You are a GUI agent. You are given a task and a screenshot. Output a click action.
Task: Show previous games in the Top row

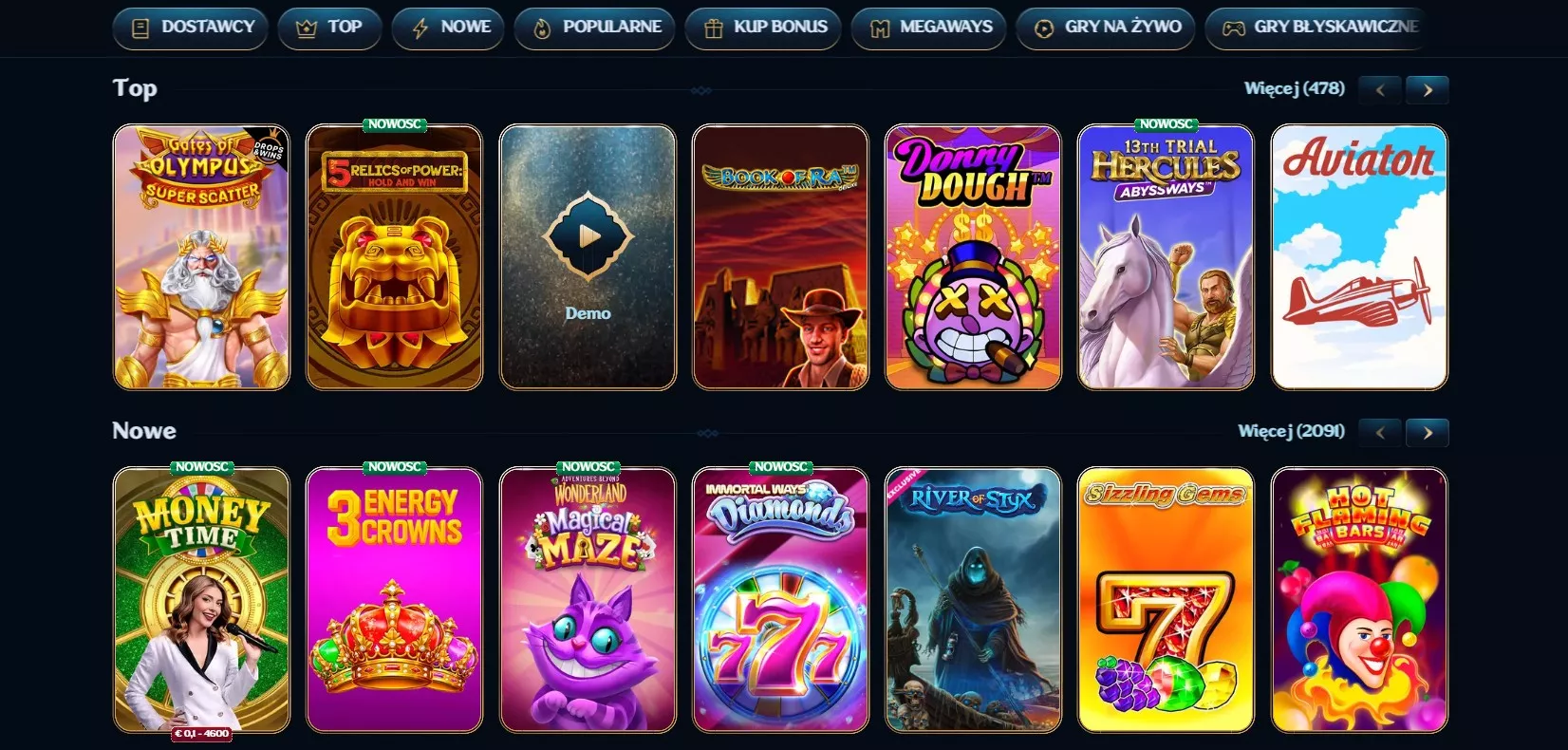(x=1380, y=89)
